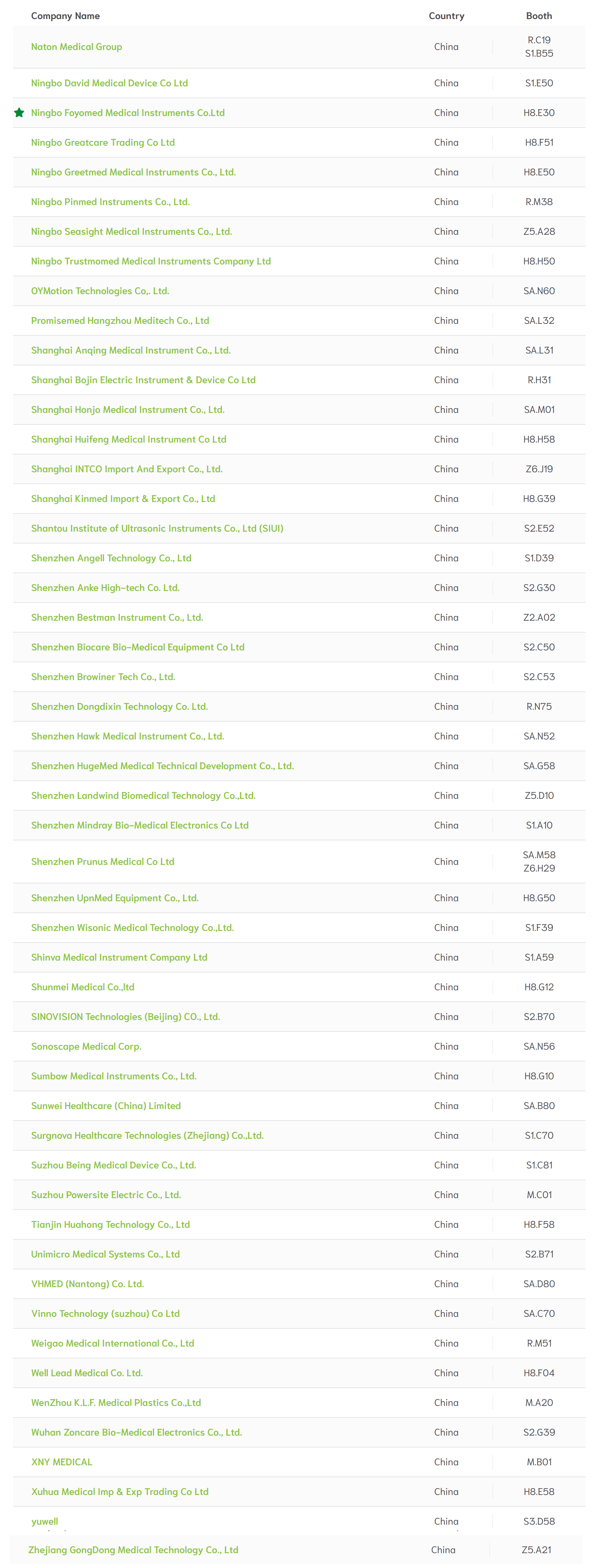Click booth Z6.H29 in Shenzhen Prunus row
This screenshot has height=1568, width=603.
[x=539, y=869]
